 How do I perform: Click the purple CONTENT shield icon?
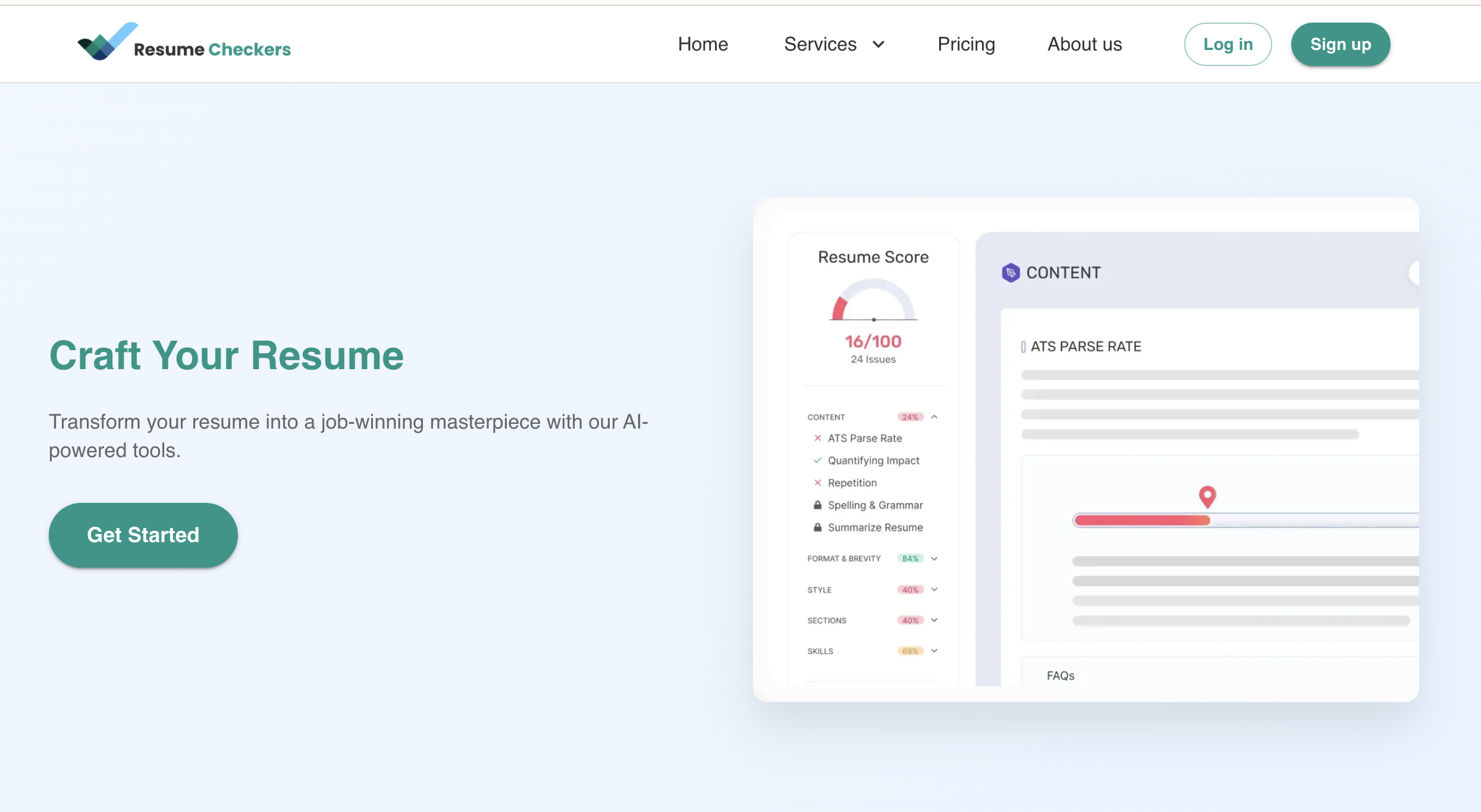click(1010, 273)
